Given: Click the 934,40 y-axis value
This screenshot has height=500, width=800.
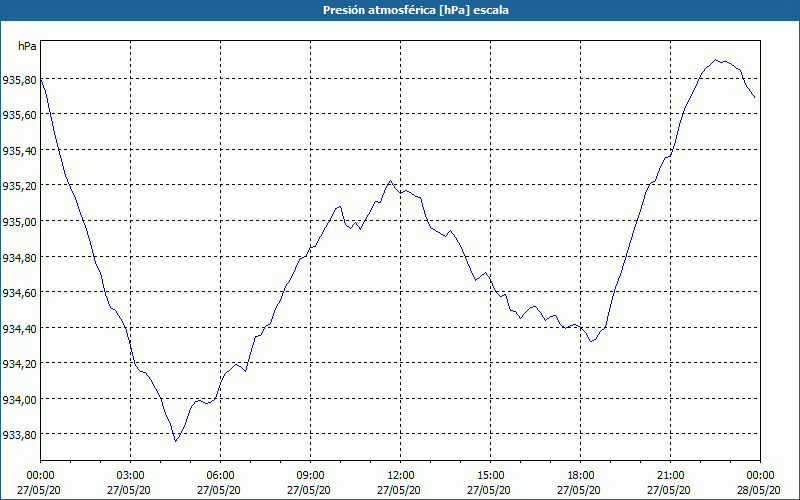Looking at the screenshot, I should (19, 329).
